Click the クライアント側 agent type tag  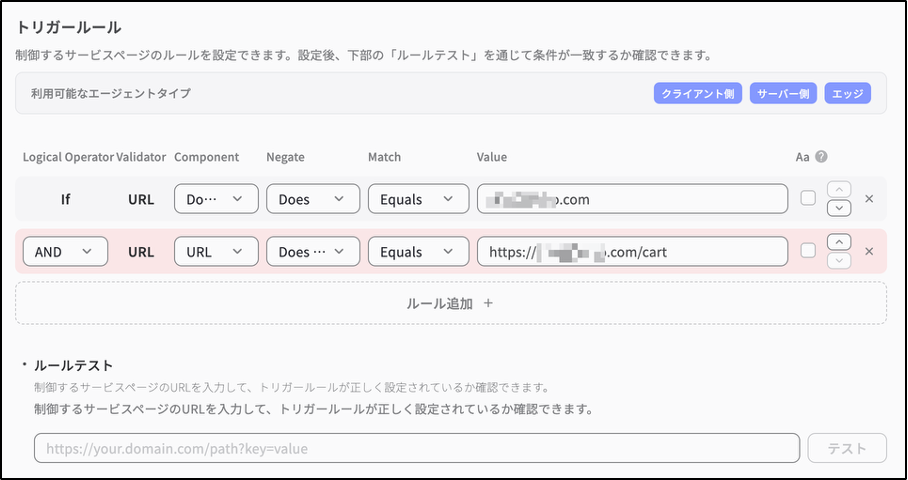pyautogui.click(x=698, y=94)
